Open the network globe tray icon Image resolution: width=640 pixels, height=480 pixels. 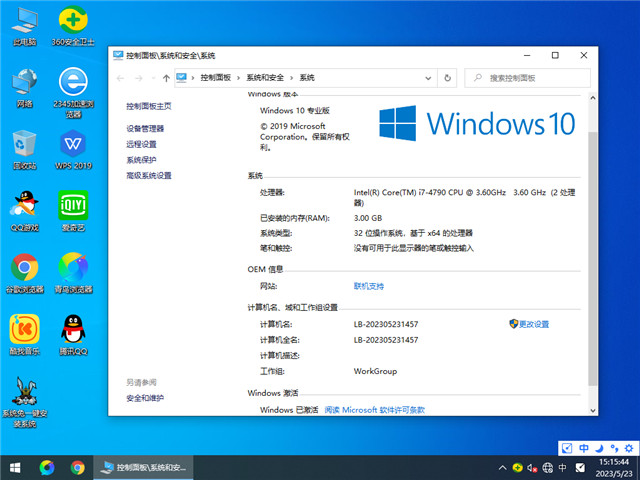tap(547, 468)
